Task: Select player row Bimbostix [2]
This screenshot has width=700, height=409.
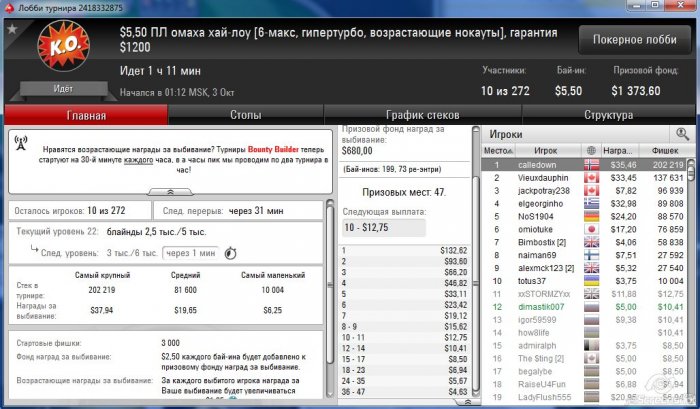Action: pos(584,242)
